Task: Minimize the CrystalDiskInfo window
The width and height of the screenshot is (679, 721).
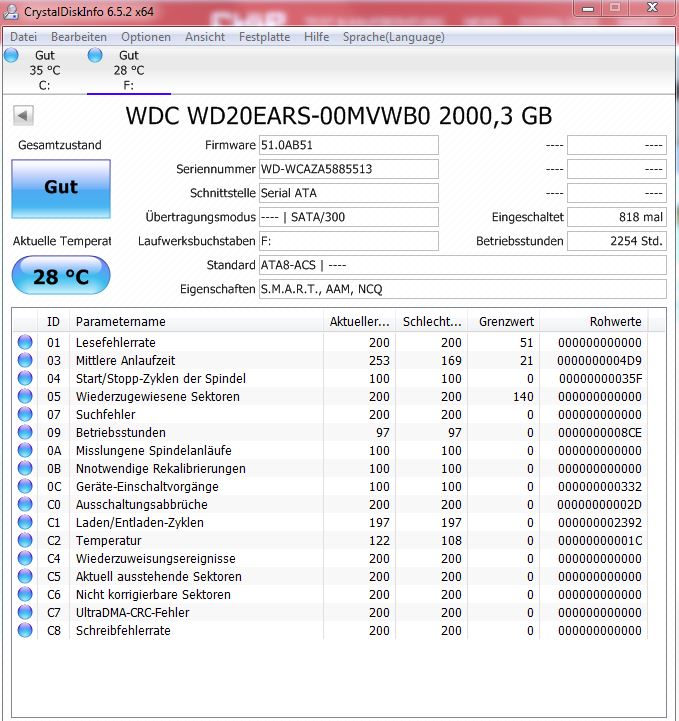Action: pos(588,8)
